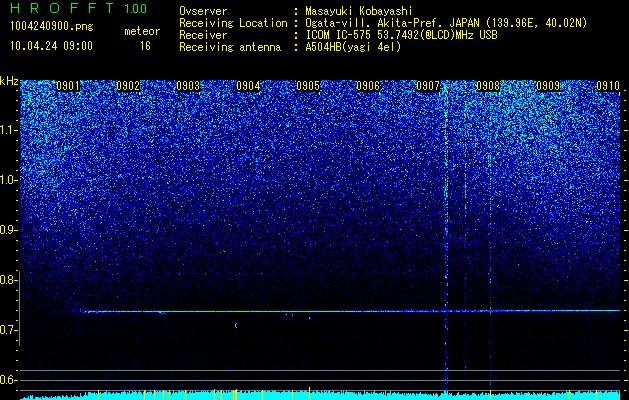Click the meteor count value 16

(145, 46)
